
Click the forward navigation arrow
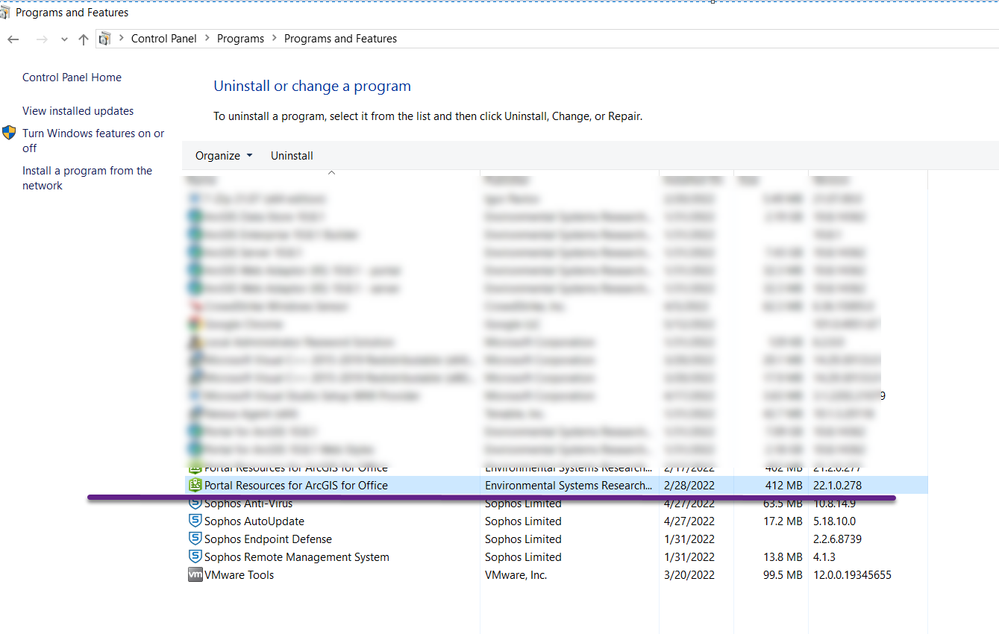coord(41,40)
